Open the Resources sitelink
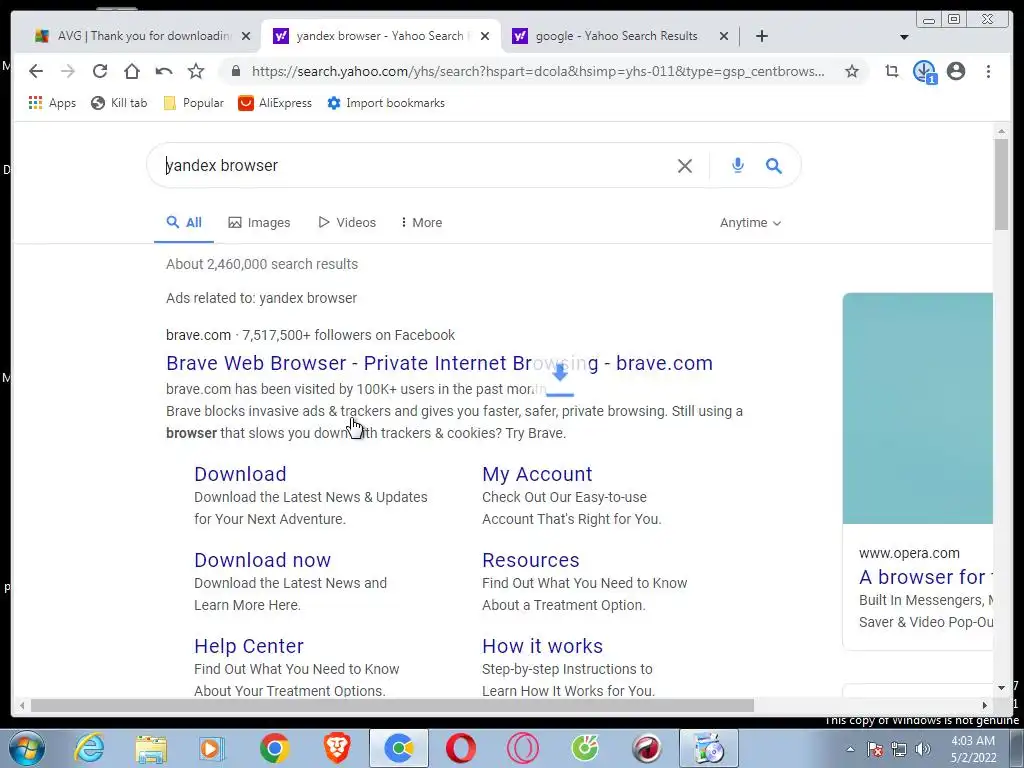1024x768 pixels. coord(530,560)
